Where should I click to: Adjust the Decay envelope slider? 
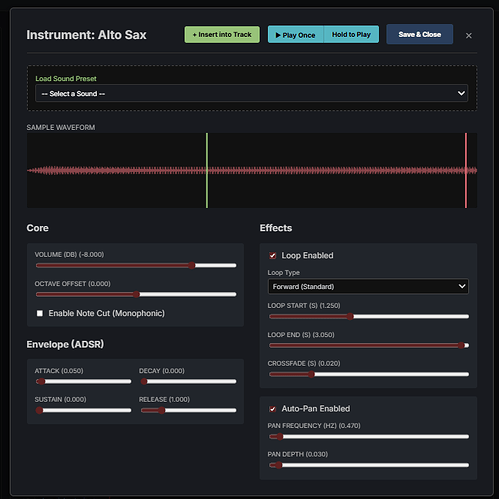(188, 381)
